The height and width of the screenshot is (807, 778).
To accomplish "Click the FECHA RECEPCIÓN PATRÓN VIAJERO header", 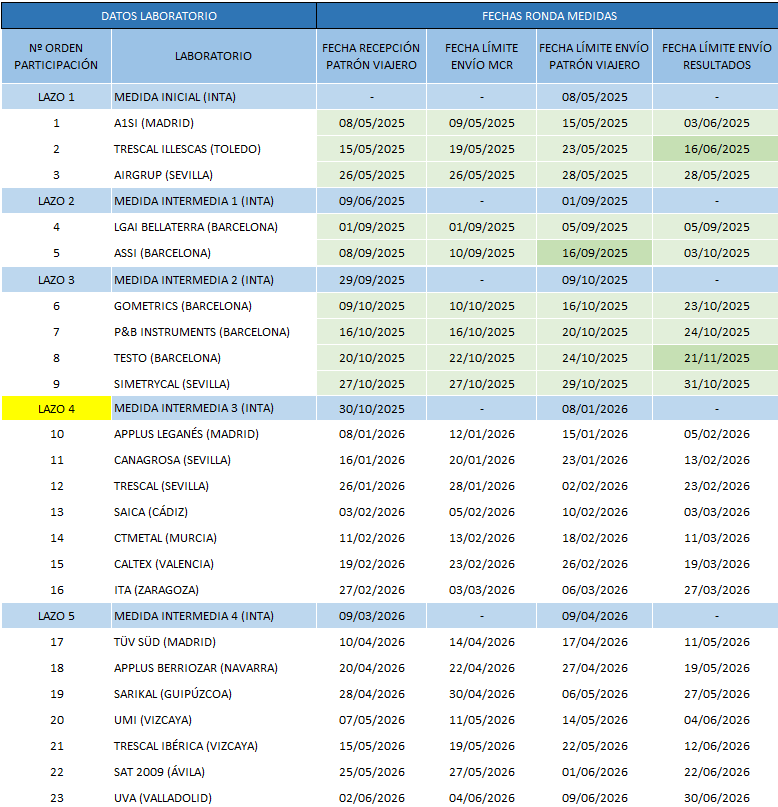I will pyautogui.click(x=372, y=56).
